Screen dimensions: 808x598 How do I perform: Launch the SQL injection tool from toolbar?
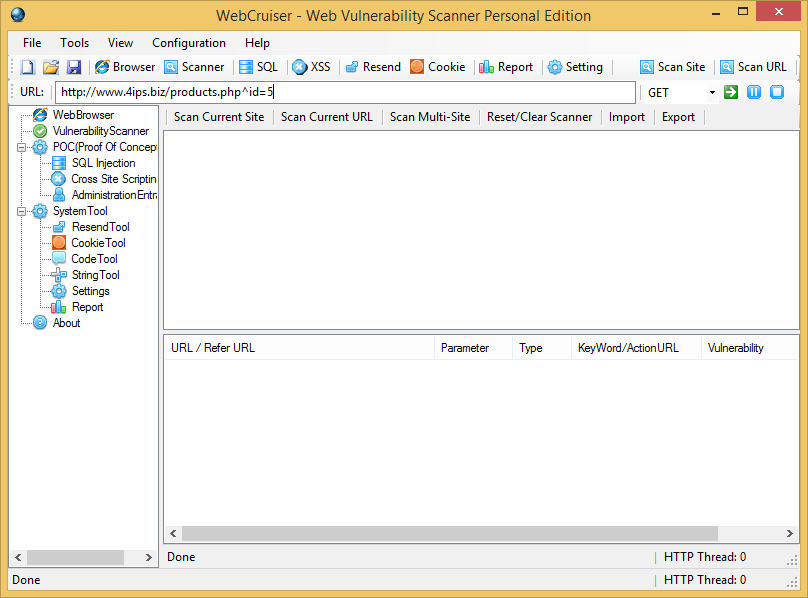click(x=259, y=67)
